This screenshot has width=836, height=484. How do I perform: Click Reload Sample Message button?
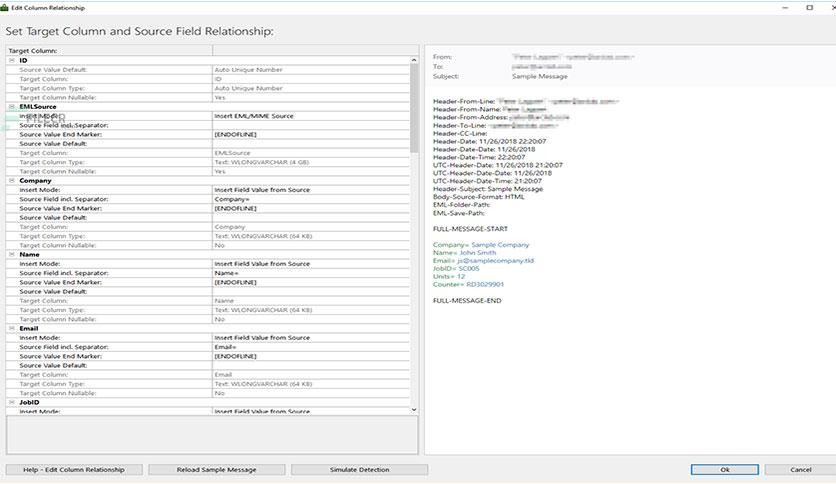tap(216, 470)
